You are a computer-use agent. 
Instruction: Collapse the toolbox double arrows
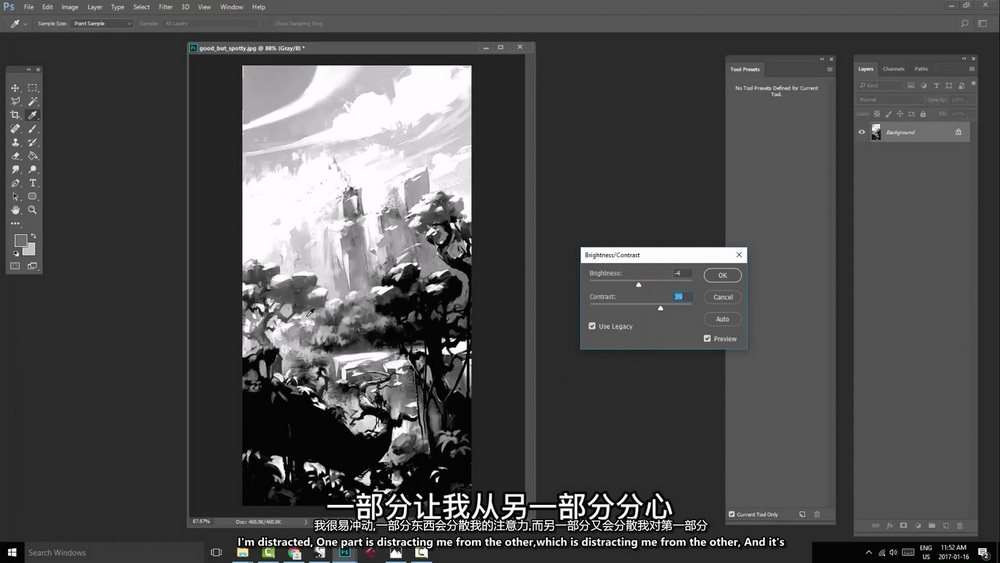pyautogui.click(x=29, y=69)
